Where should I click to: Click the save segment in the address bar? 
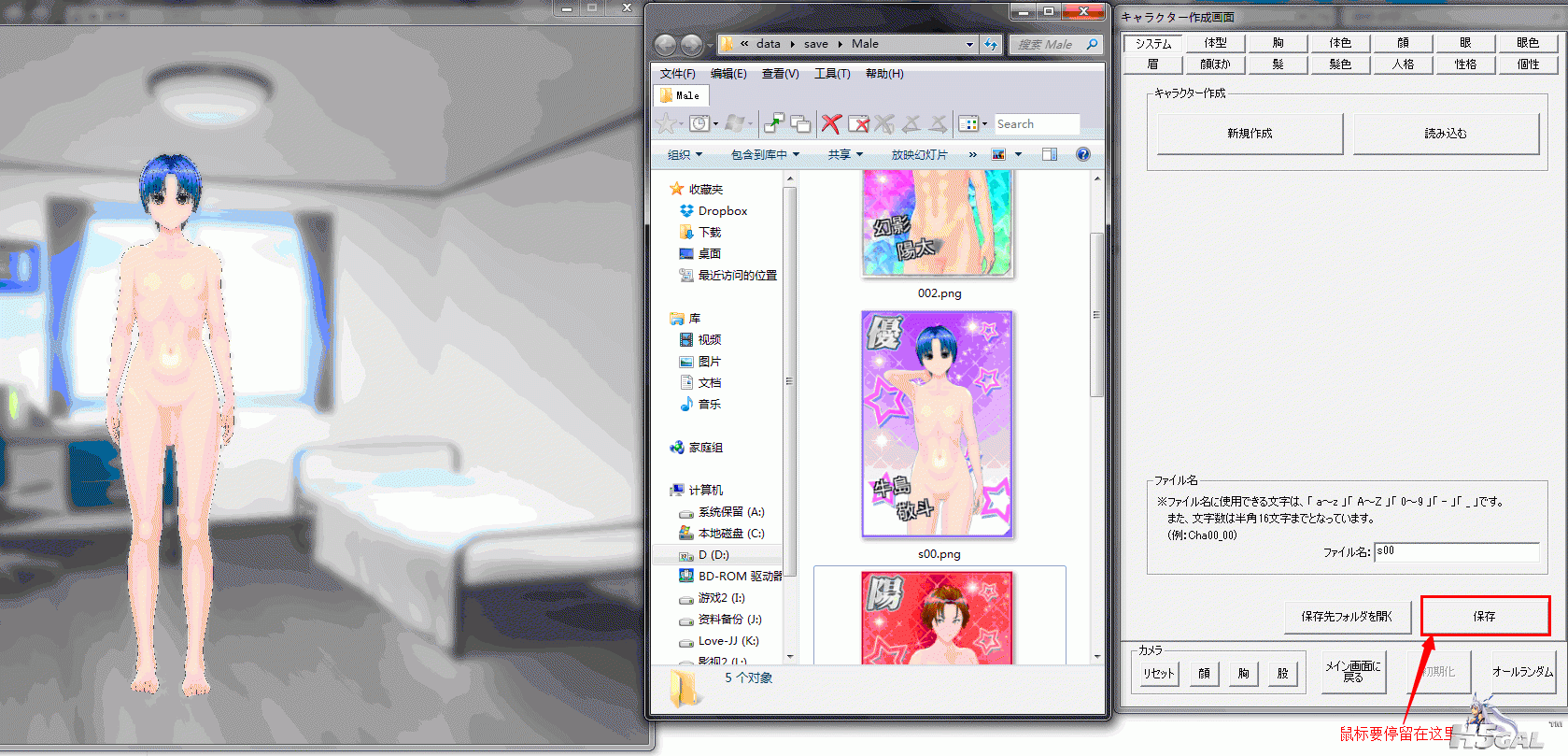tap(815, 44)
